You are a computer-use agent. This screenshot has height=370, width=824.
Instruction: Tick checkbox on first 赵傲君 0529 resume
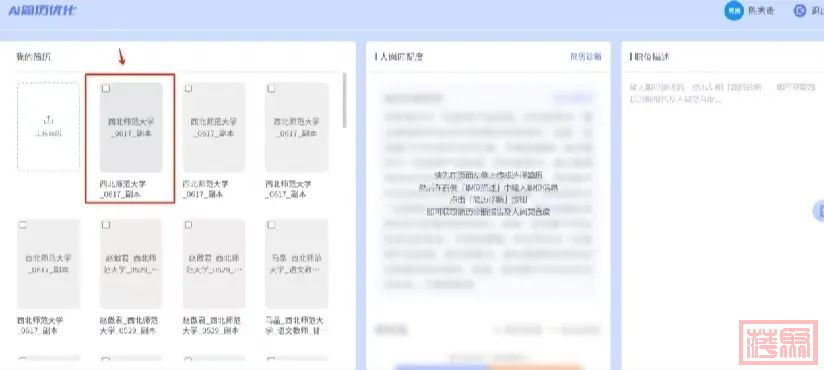pyautogui.click(x=106, y=225)
